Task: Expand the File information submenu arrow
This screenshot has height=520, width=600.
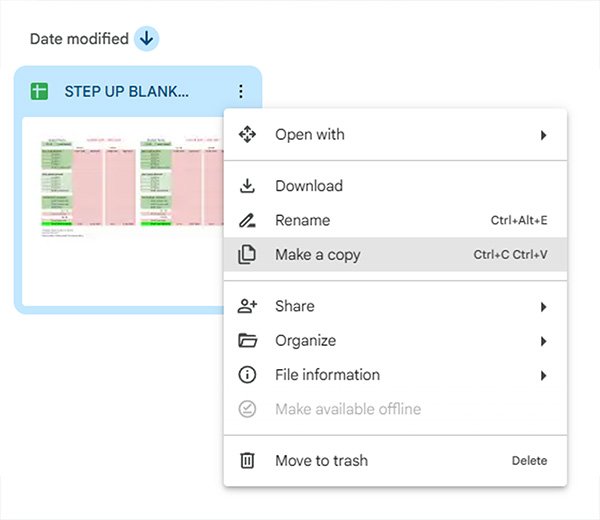Action: tap(543, 375)
